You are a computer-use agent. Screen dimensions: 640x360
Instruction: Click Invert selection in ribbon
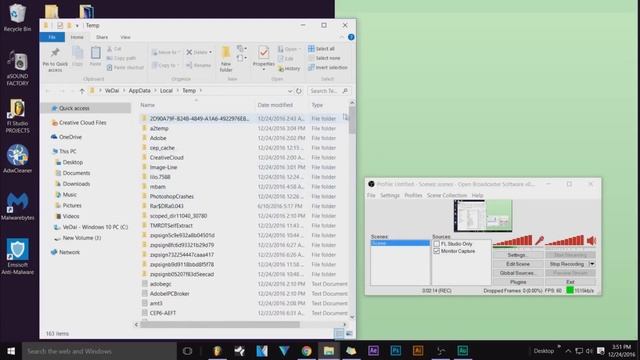328,68
